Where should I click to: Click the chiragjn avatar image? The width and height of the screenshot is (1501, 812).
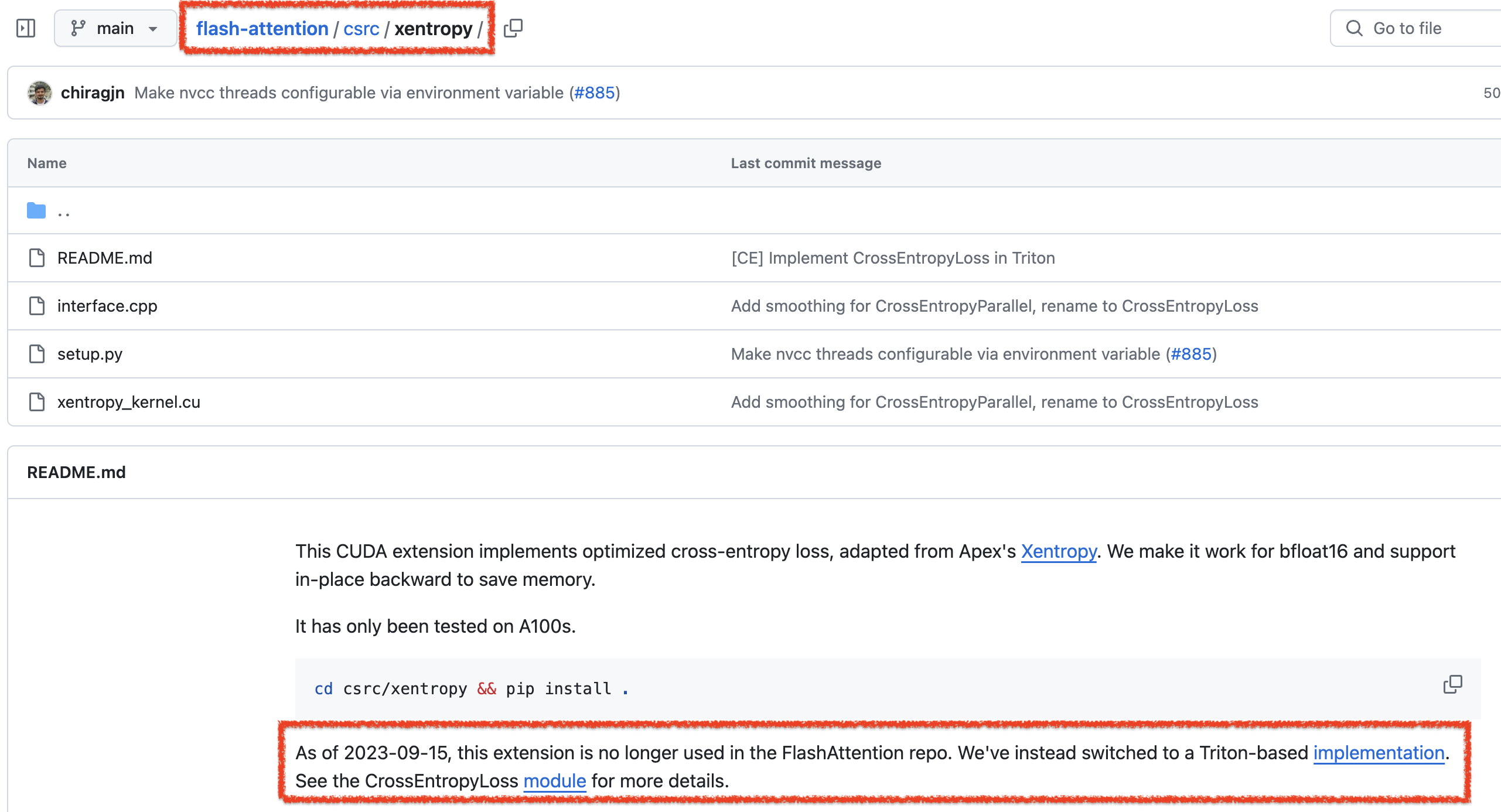[39, 93]
